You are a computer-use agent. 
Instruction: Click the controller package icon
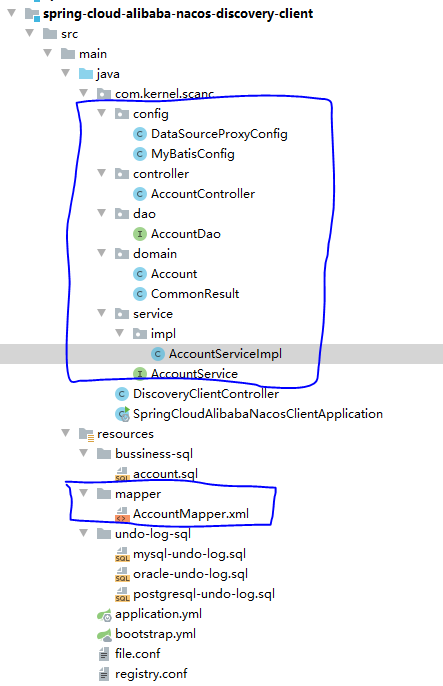coord(122,174)
